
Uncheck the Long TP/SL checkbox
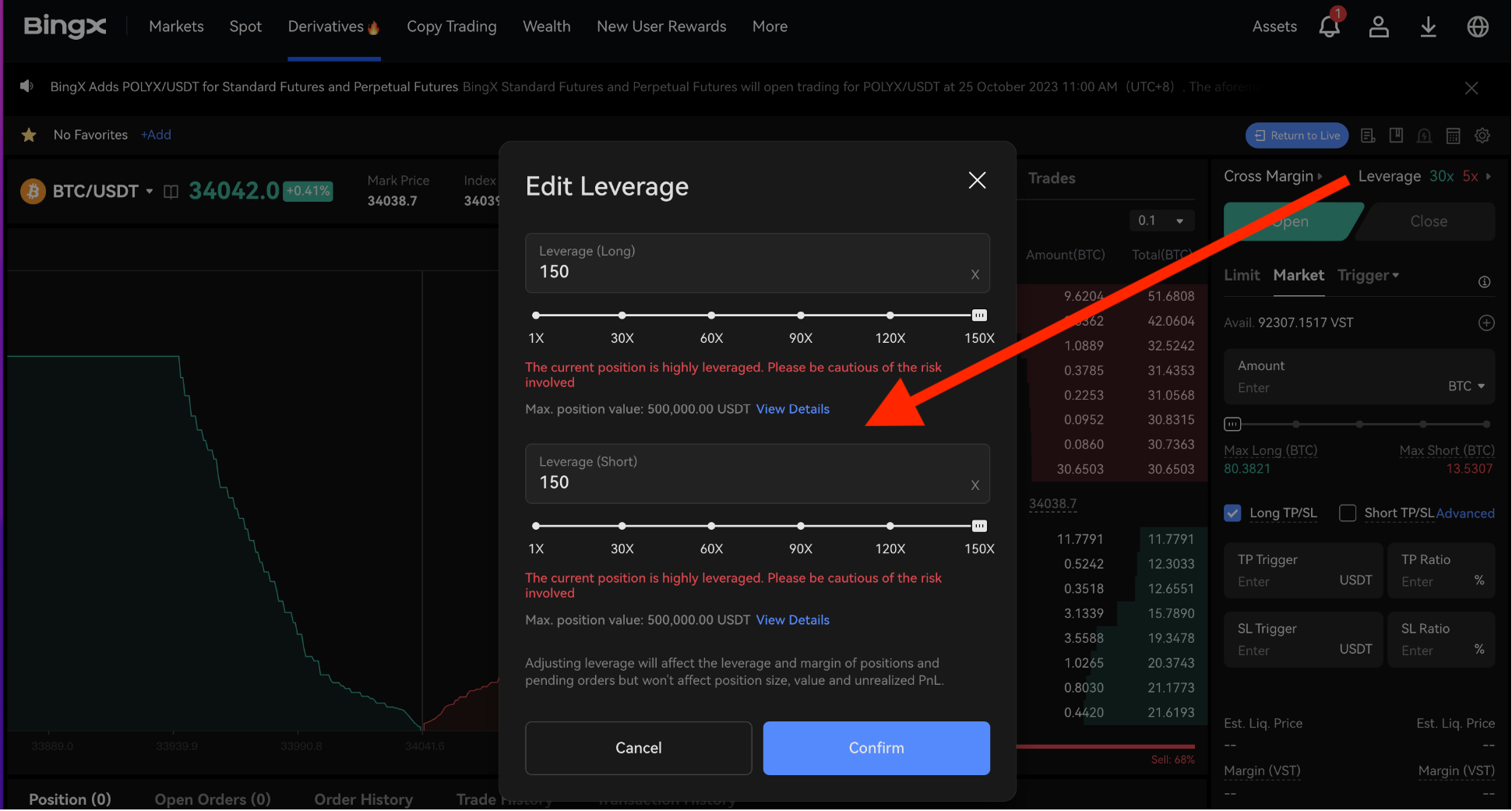[1232, 513]
